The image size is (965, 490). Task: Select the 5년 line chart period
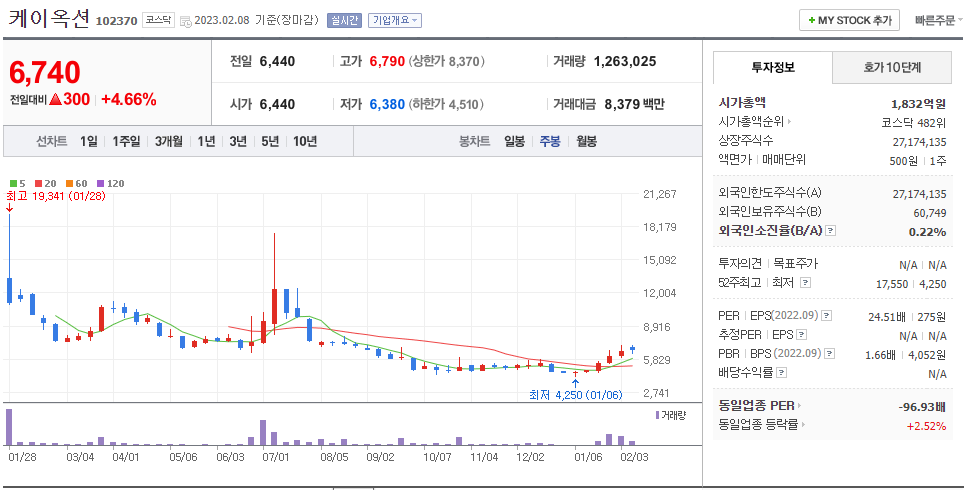point(270,142)
